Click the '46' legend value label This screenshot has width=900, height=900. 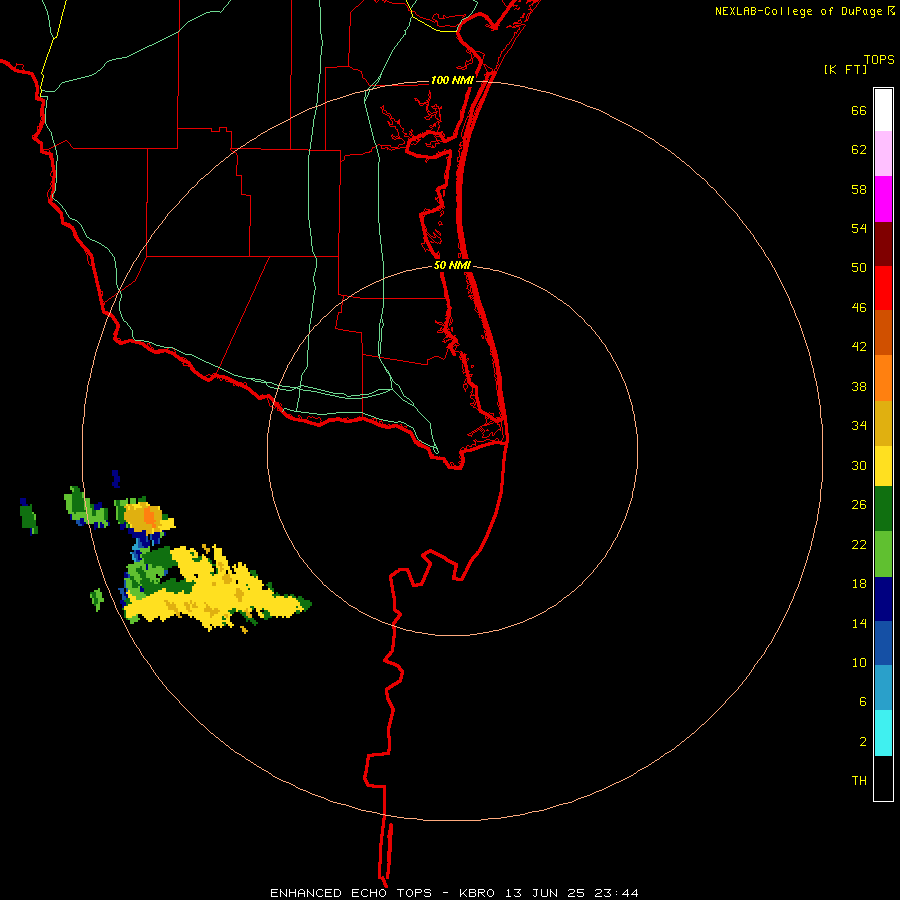(x=859, y=308)
